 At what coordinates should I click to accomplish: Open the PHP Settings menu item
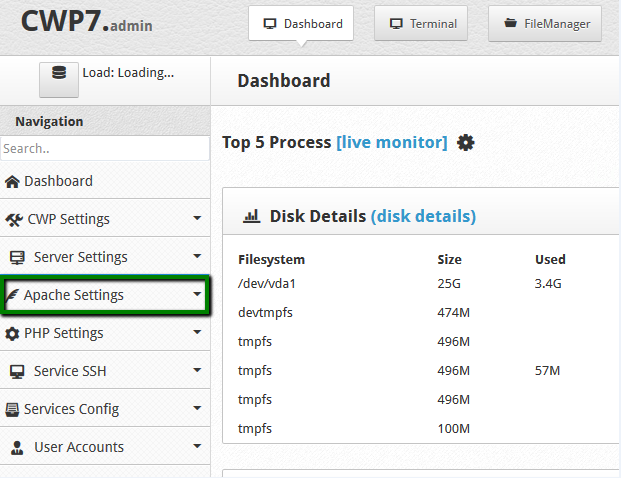tap(64, 333)
